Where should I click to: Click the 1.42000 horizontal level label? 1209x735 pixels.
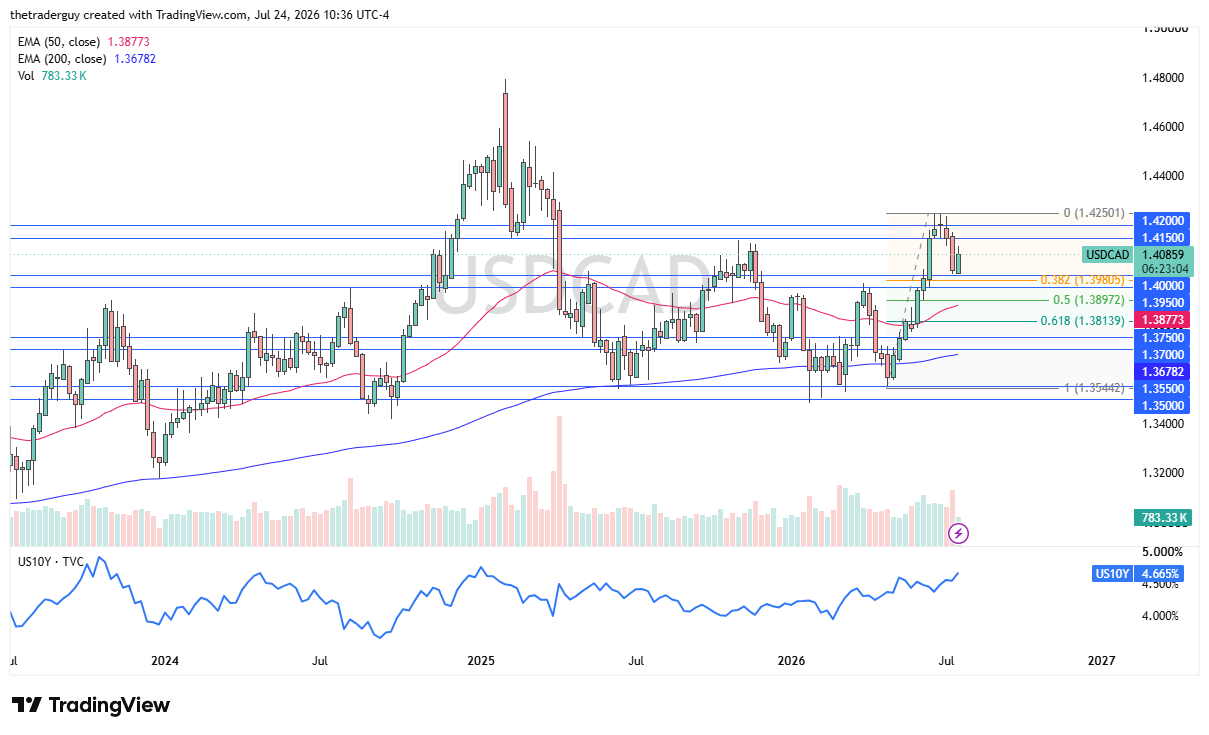1163,220
